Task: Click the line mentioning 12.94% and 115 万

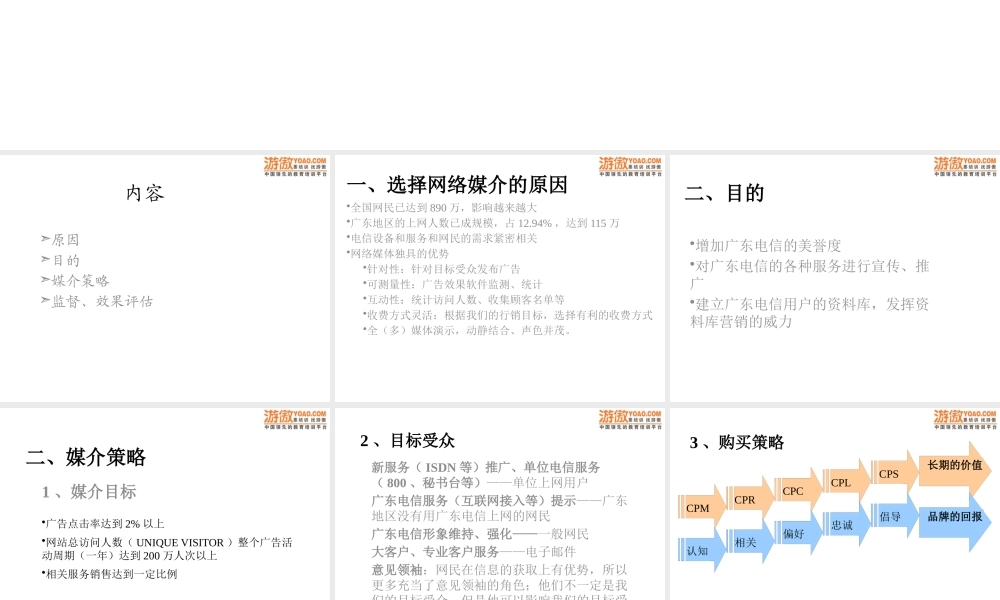Action: (483, 223)
